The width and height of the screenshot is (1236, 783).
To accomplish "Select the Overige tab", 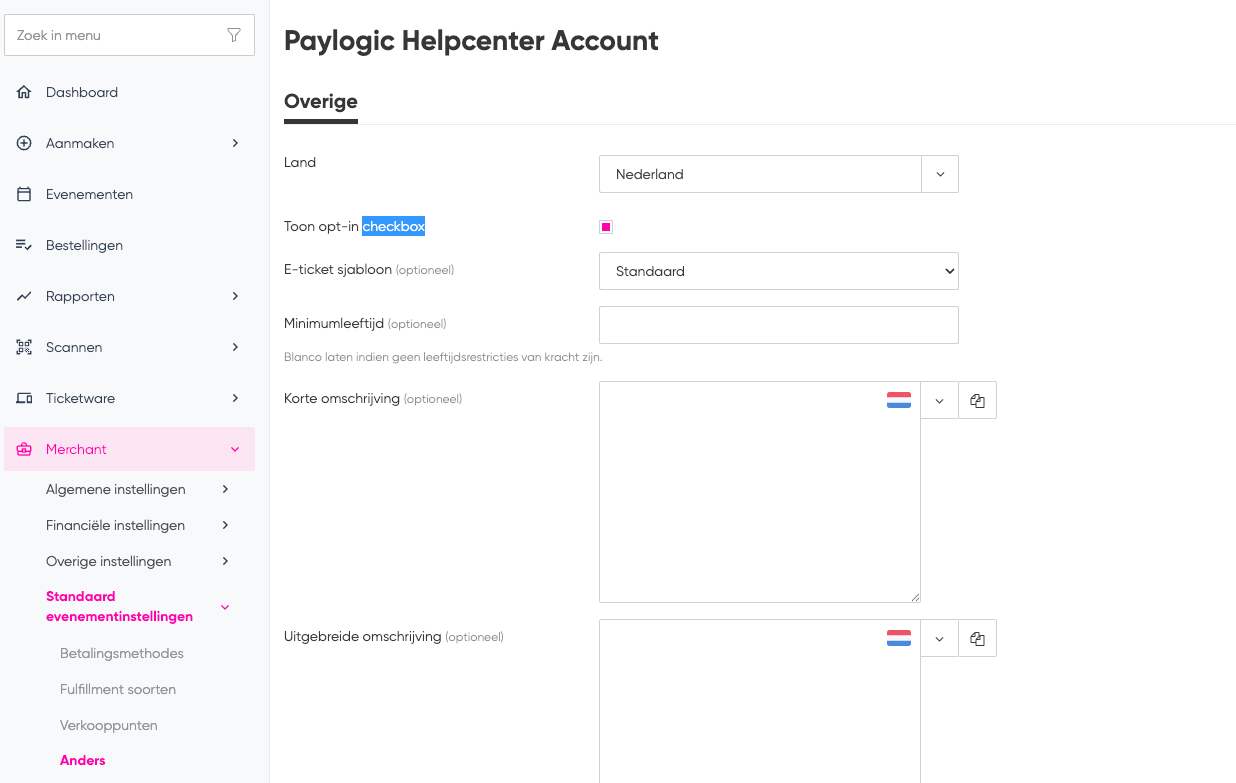I will (x=321, y=101).
